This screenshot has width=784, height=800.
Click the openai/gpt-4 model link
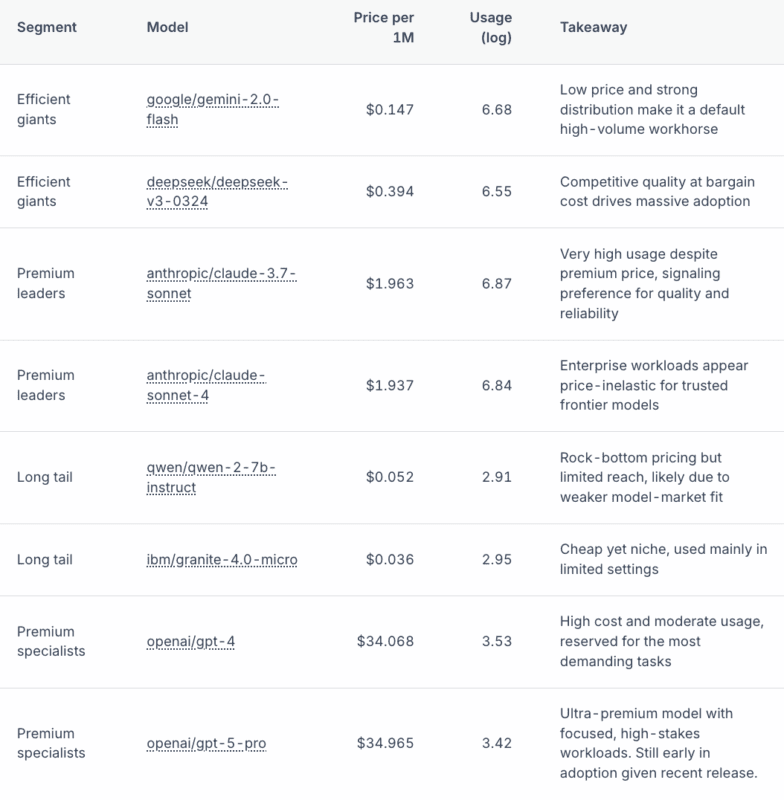click(191, 641)
